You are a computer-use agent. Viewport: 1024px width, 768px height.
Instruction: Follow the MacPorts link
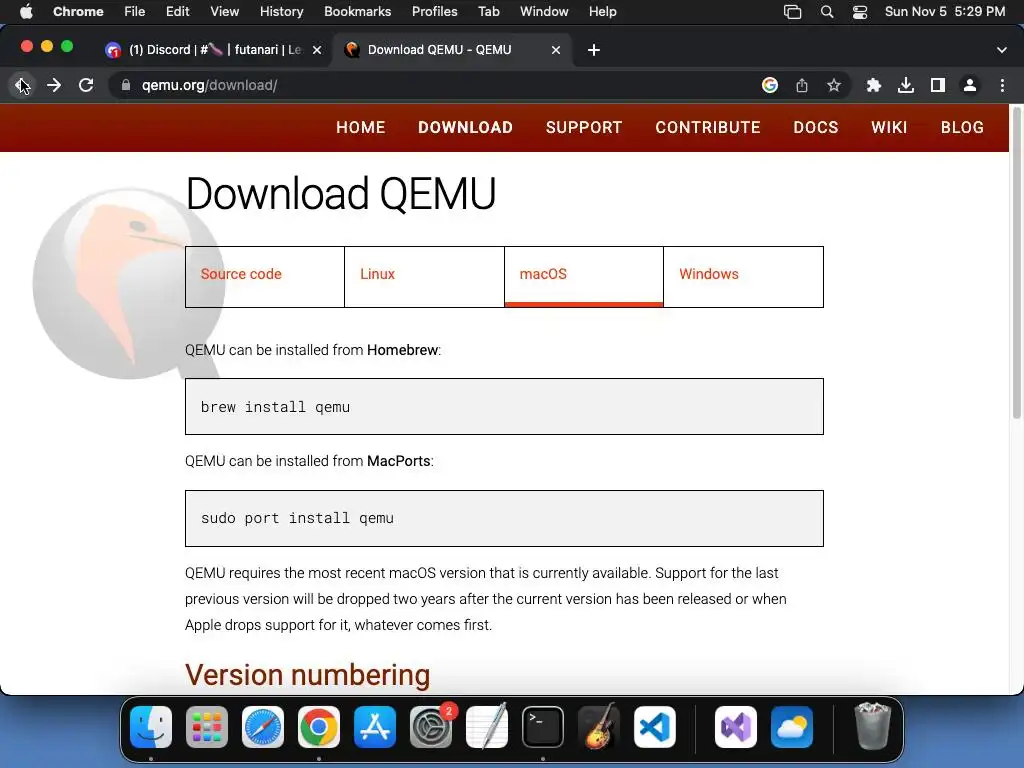[398, 461]
